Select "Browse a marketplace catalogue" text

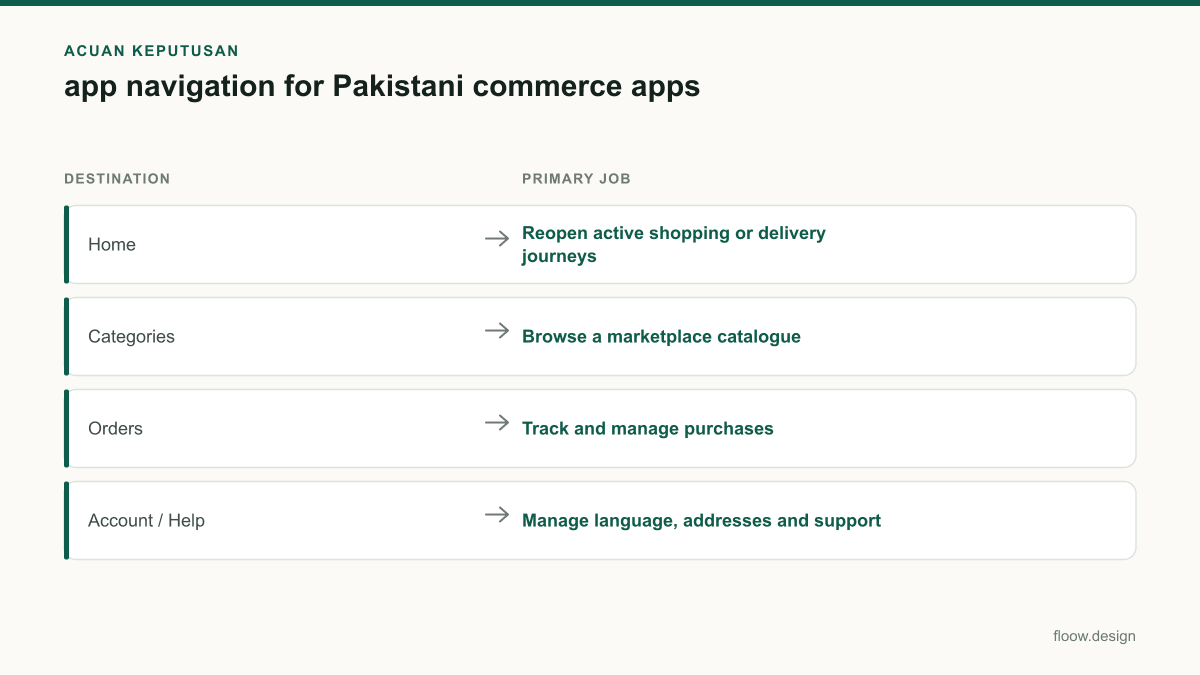click(661, 337)
